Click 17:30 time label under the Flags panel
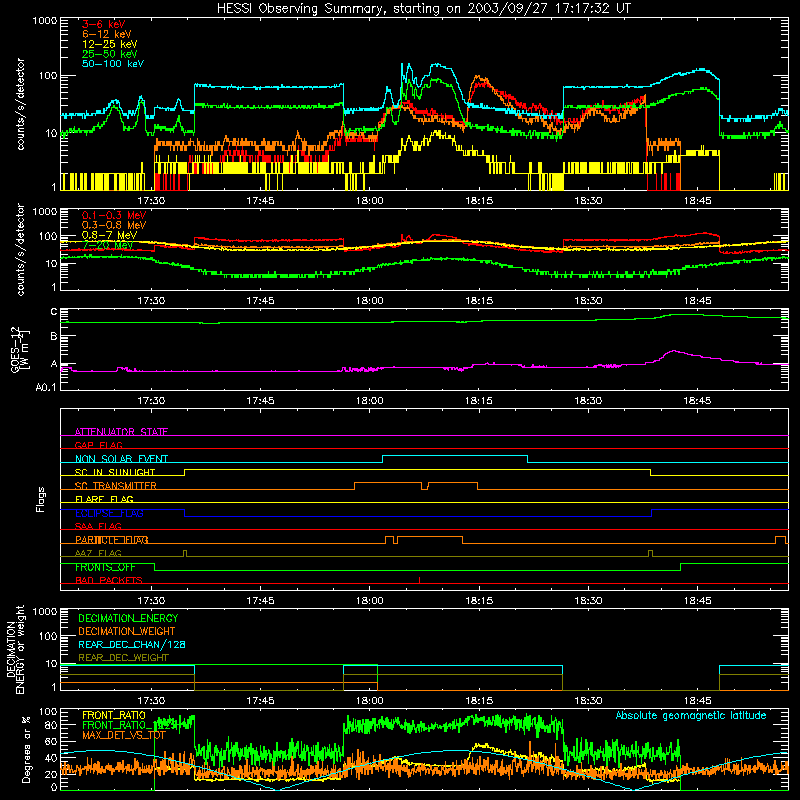The image size is (800, 800). (151, 601)
